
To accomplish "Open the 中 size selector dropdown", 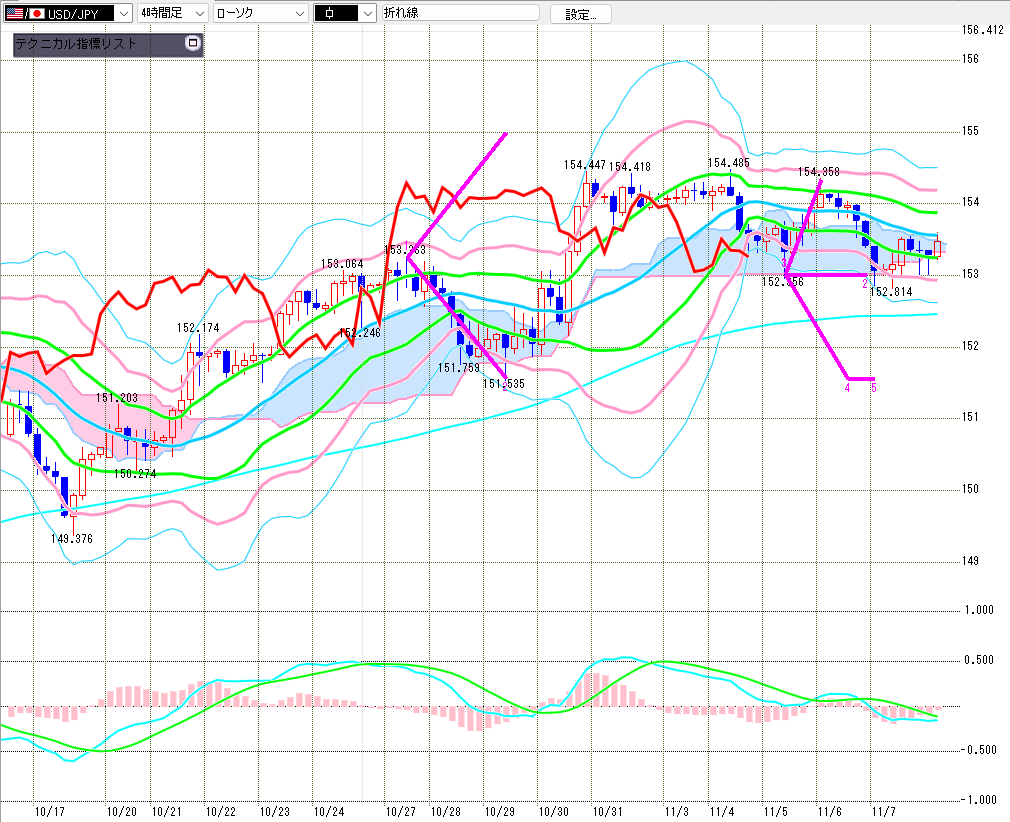I will pyautogui.click(x=367, y=13).
